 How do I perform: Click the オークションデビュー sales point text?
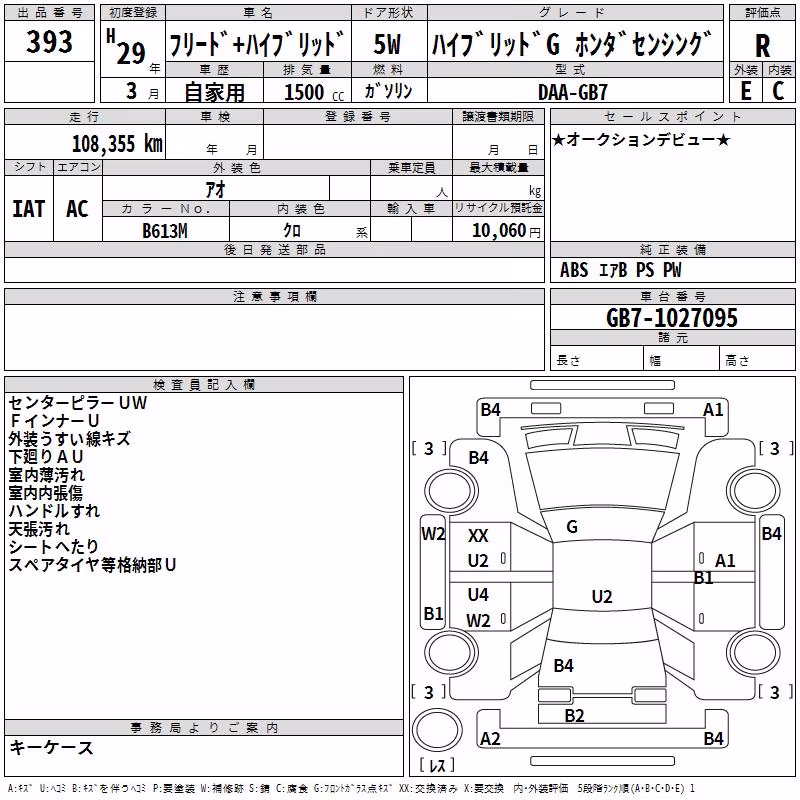click(x=641, y=140)
